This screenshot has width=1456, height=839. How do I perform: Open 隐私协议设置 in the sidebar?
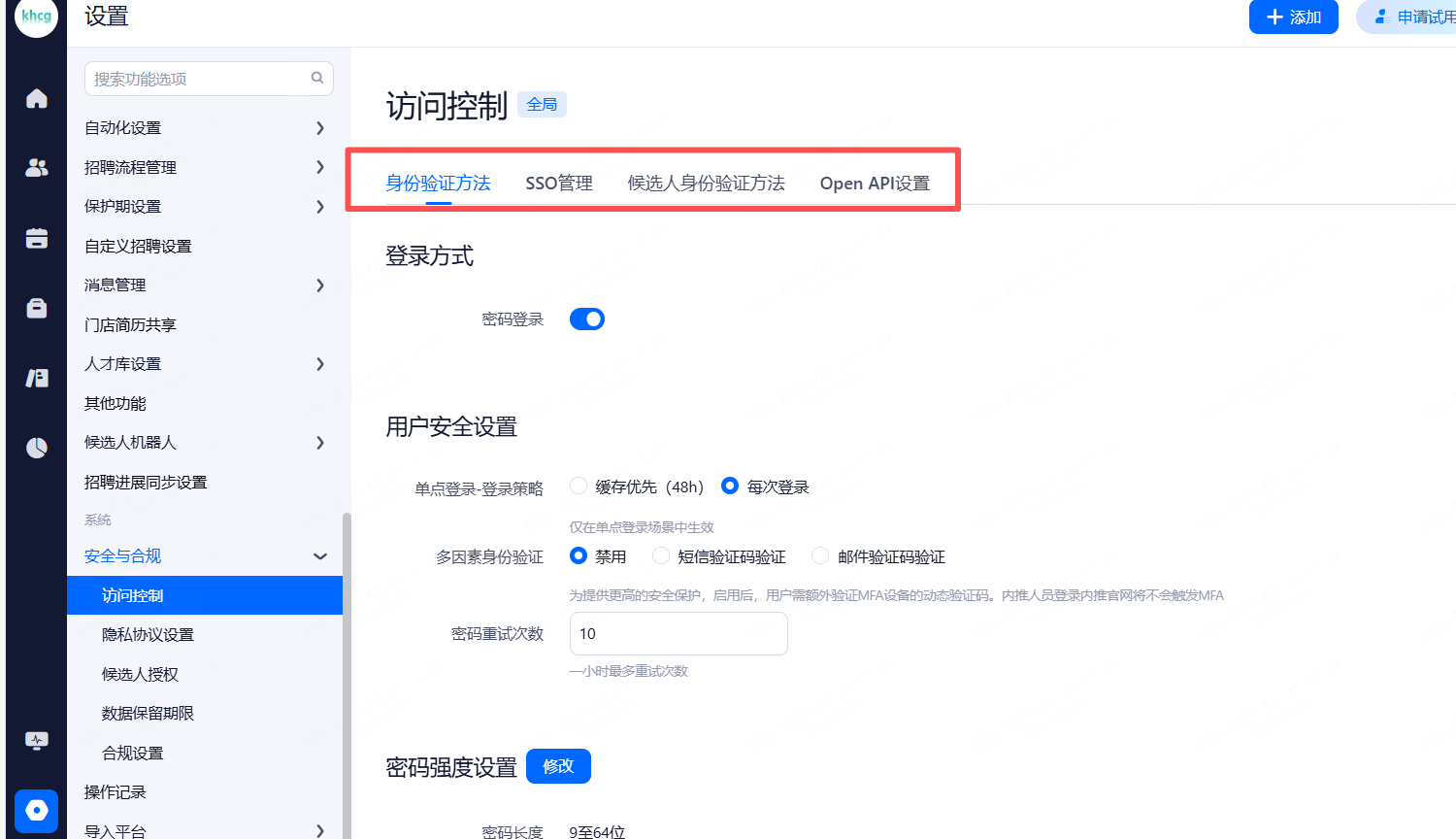click(x=148, y=635)
